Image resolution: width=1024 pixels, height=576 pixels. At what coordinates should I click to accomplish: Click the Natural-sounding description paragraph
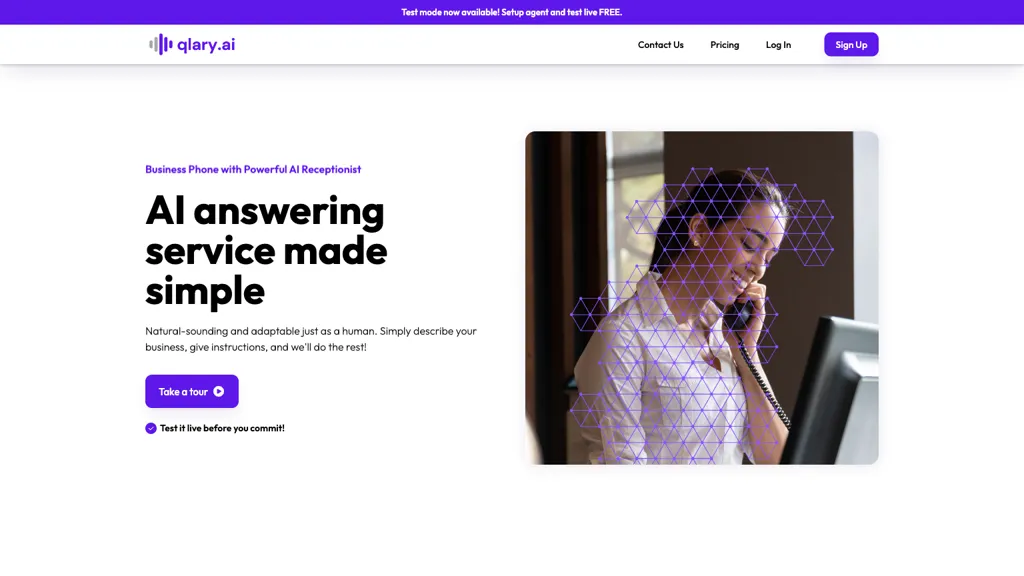311,339
